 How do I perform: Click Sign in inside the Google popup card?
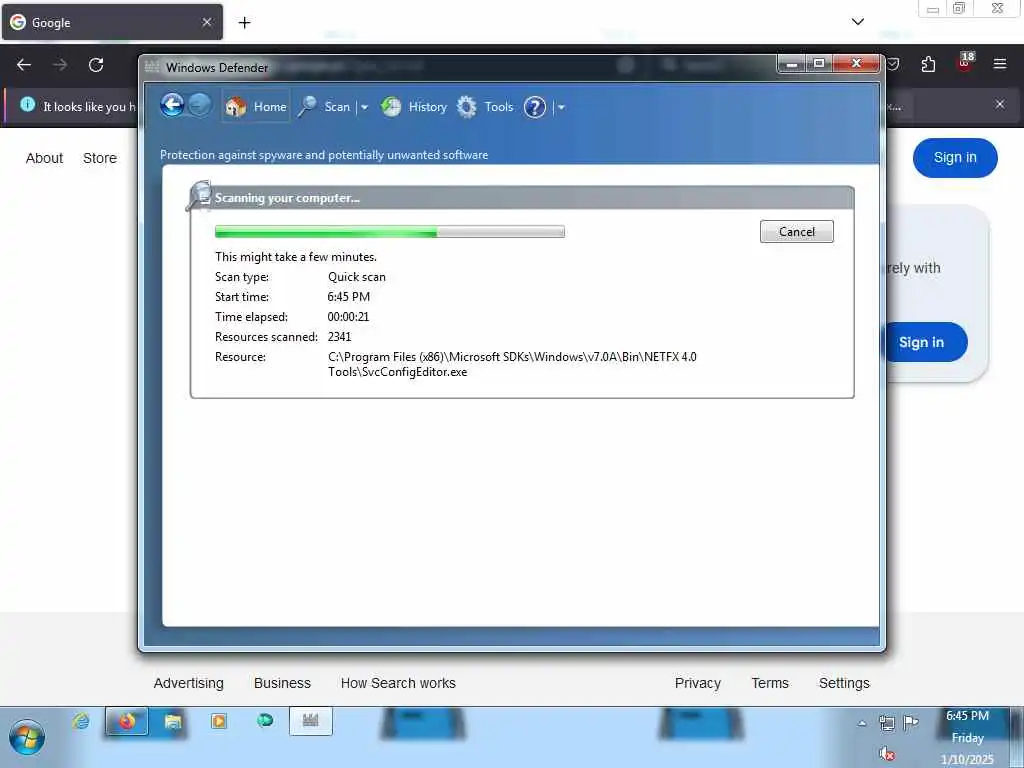coord(924,342)
